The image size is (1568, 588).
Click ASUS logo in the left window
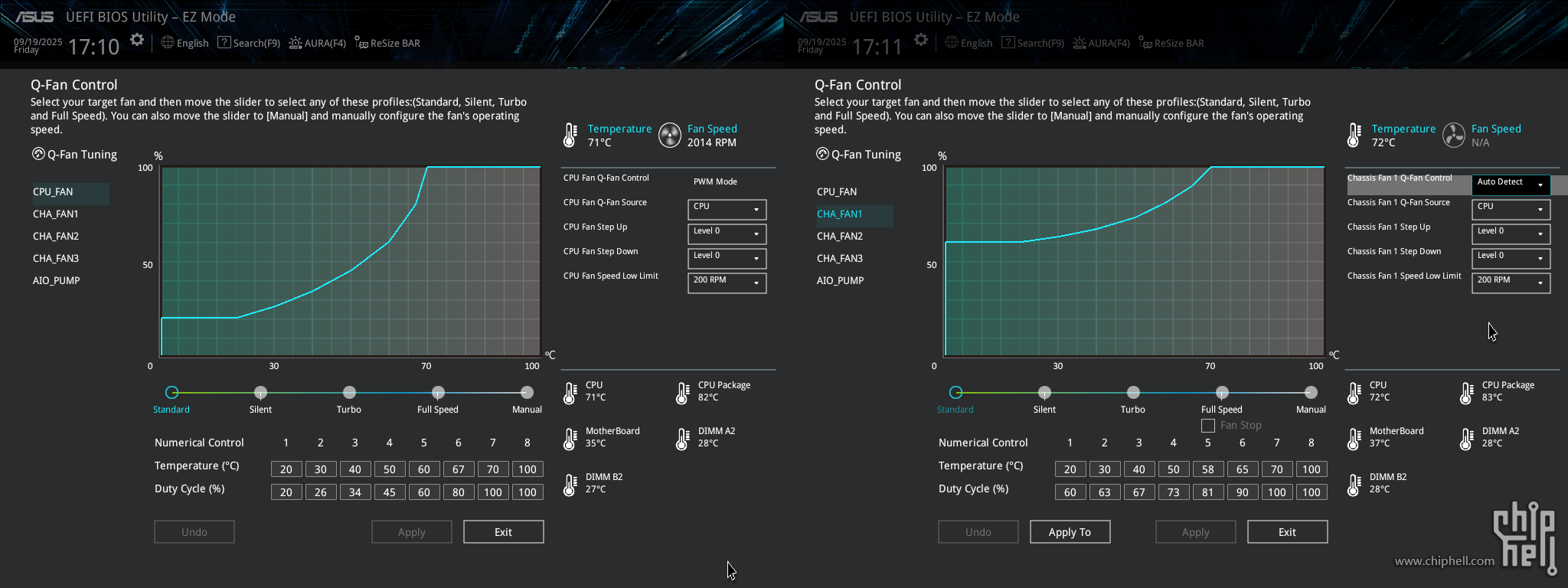[35, 17]
